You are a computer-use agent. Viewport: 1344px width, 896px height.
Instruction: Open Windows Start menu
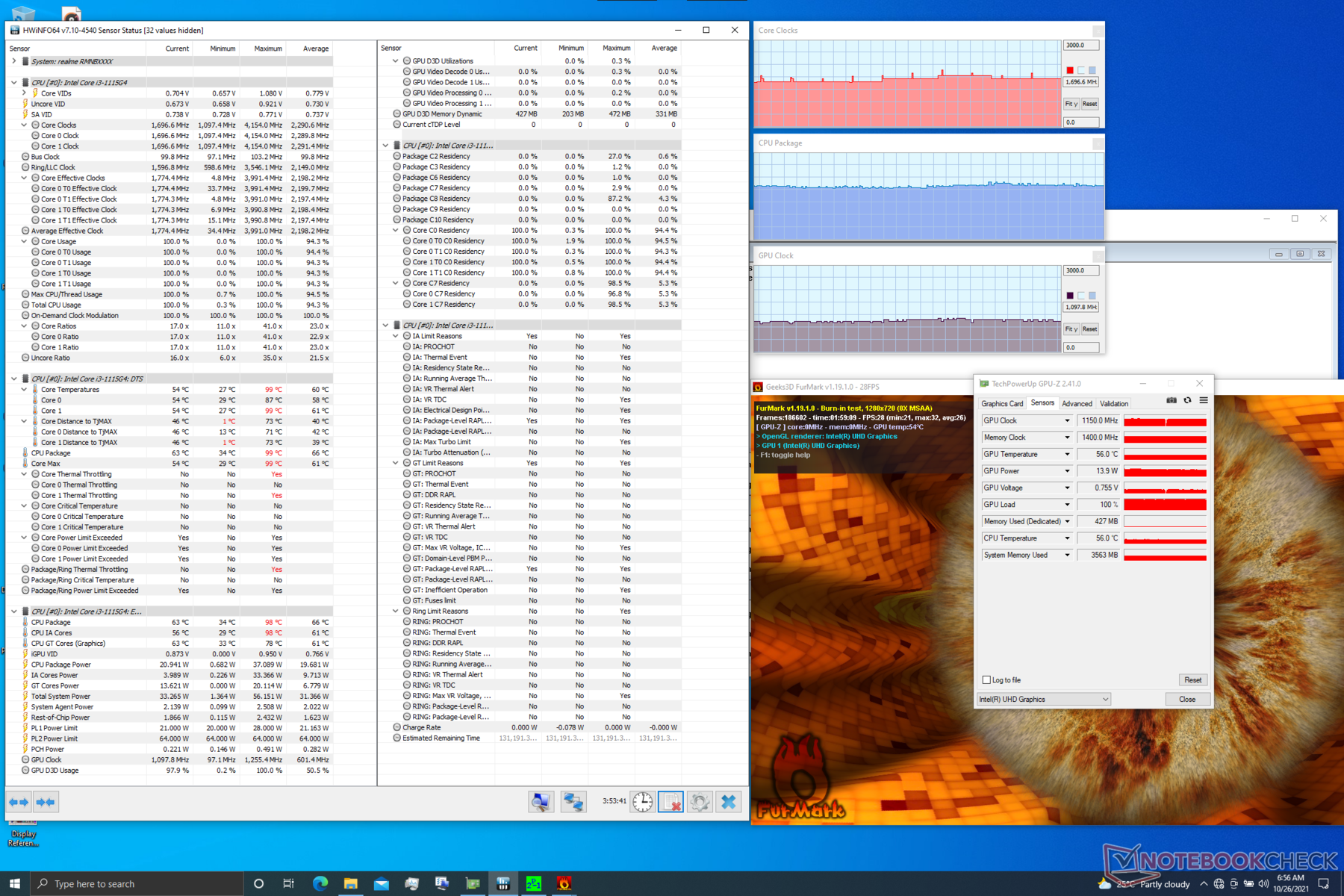[x=15, y=883]
